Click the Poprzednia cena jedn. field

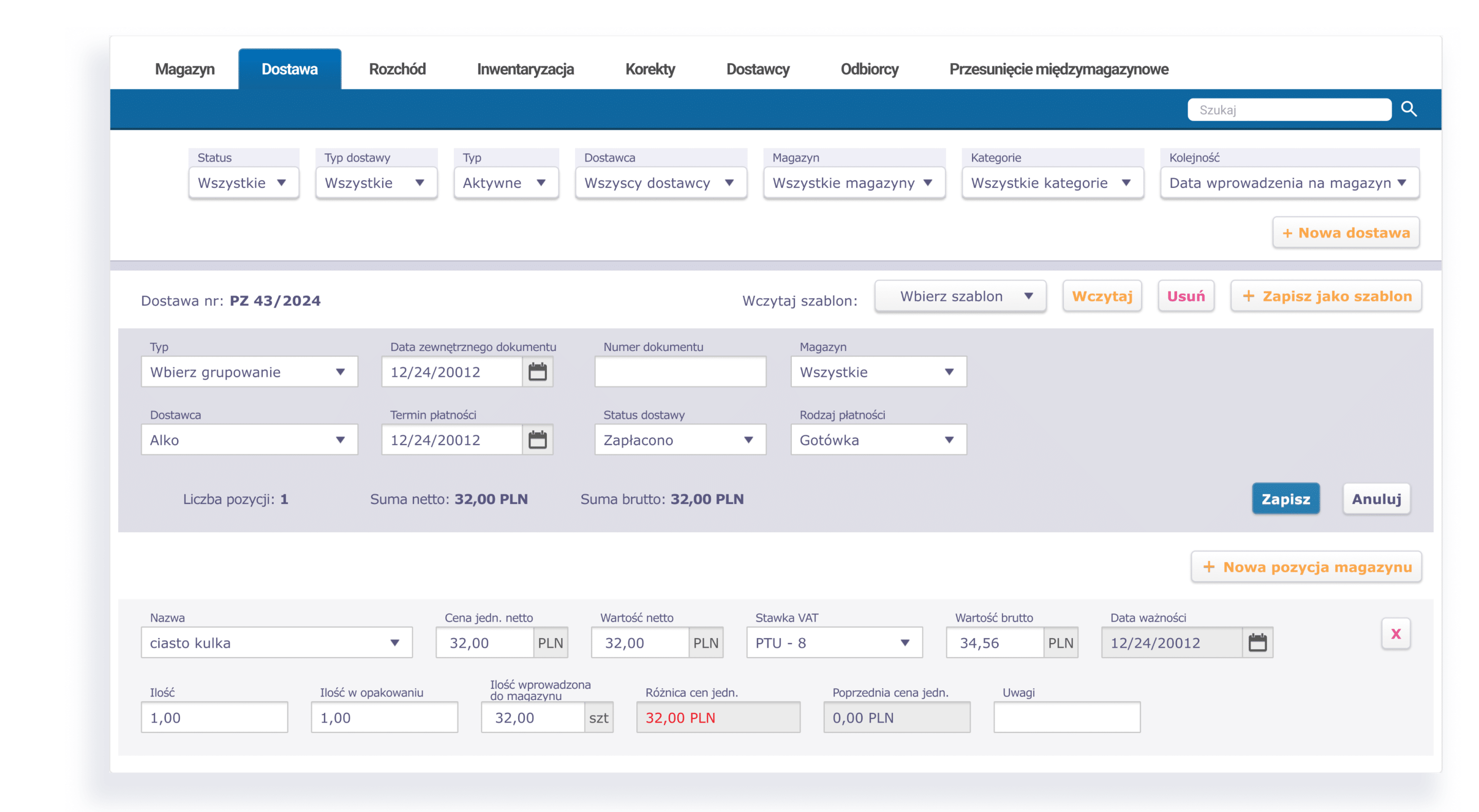tap(897, 718)
